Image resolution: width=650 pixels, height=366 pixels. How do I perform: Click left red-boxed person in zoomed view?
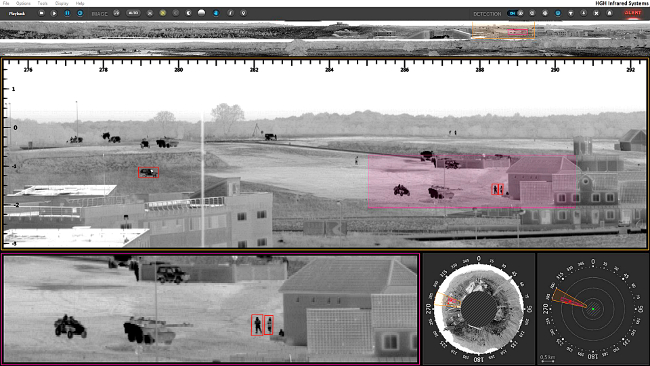click(257, 325)
